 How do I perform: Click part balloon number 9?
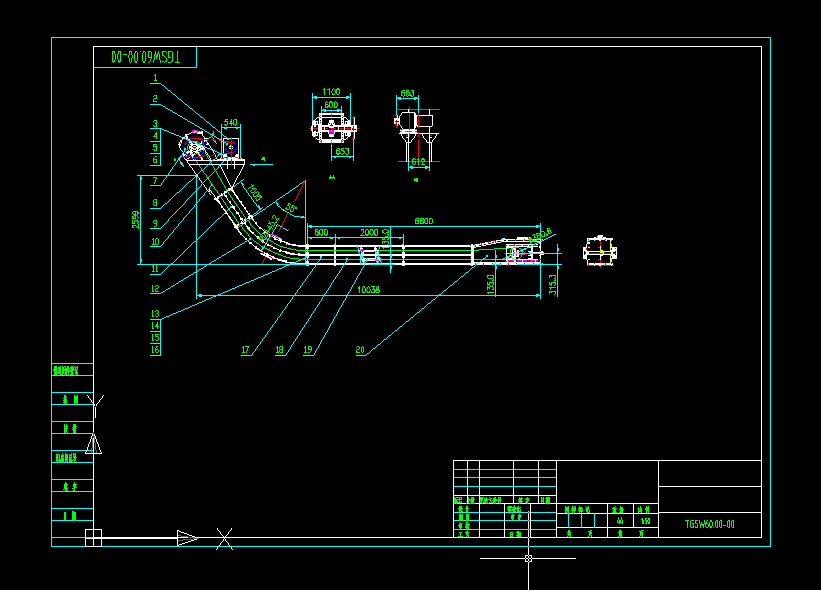point(155,224)
